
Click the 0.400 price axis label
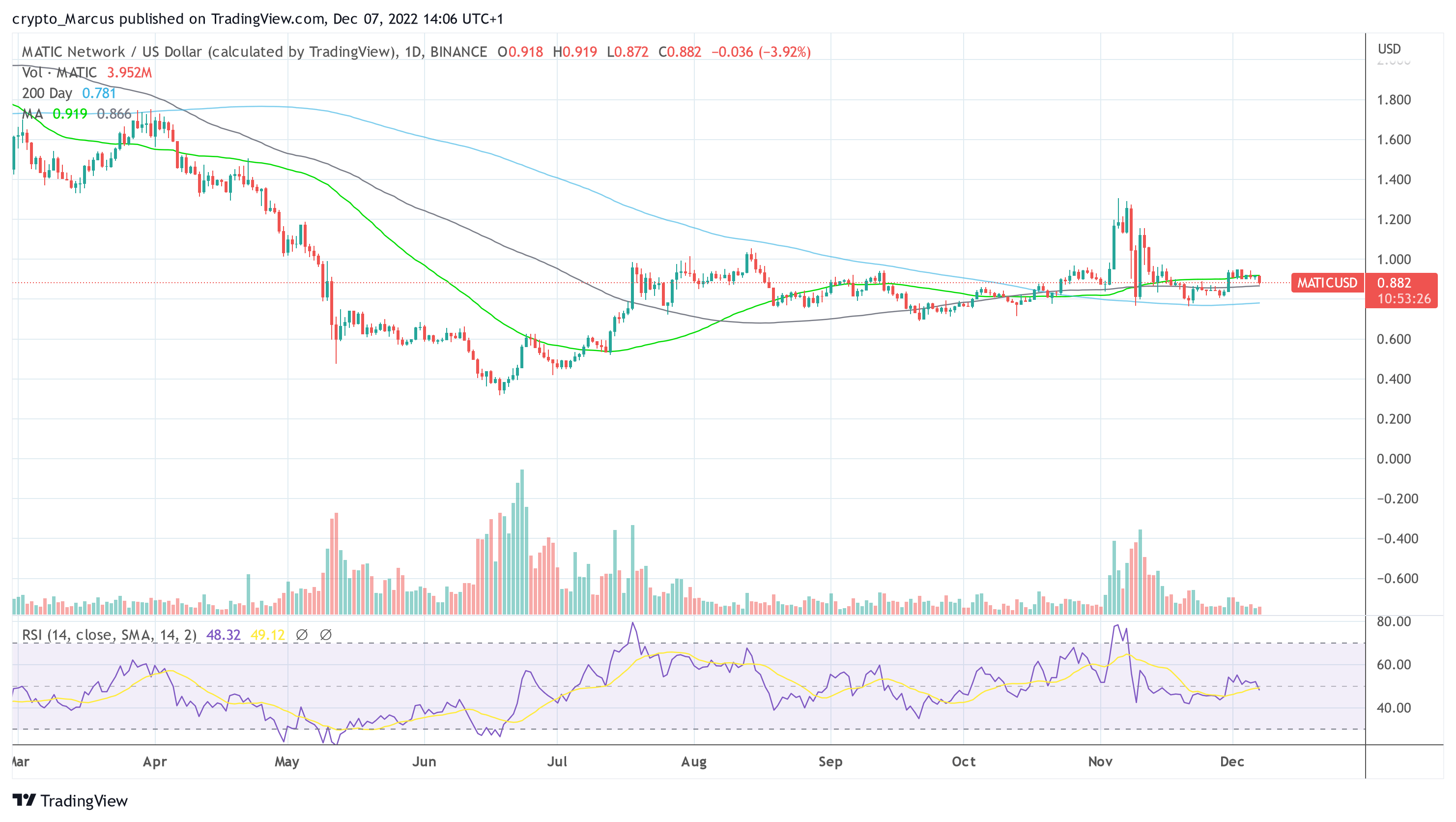1394,379
